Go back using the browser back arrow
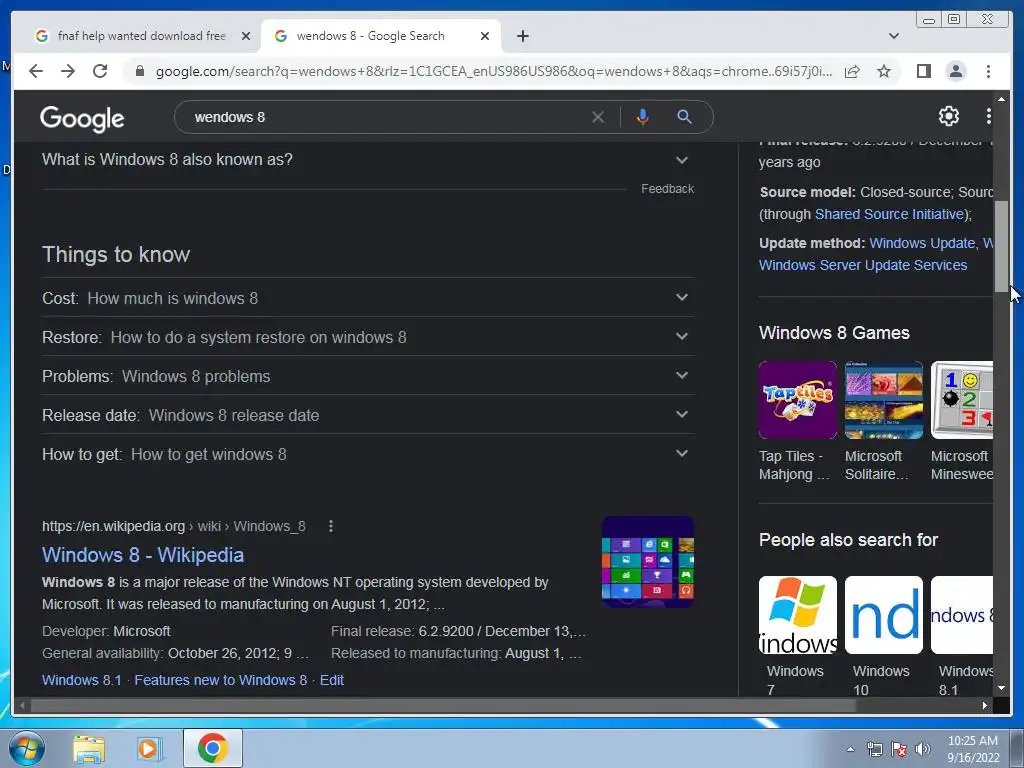The width and height of the screenshot is (1024, 768). coord(36,71)
